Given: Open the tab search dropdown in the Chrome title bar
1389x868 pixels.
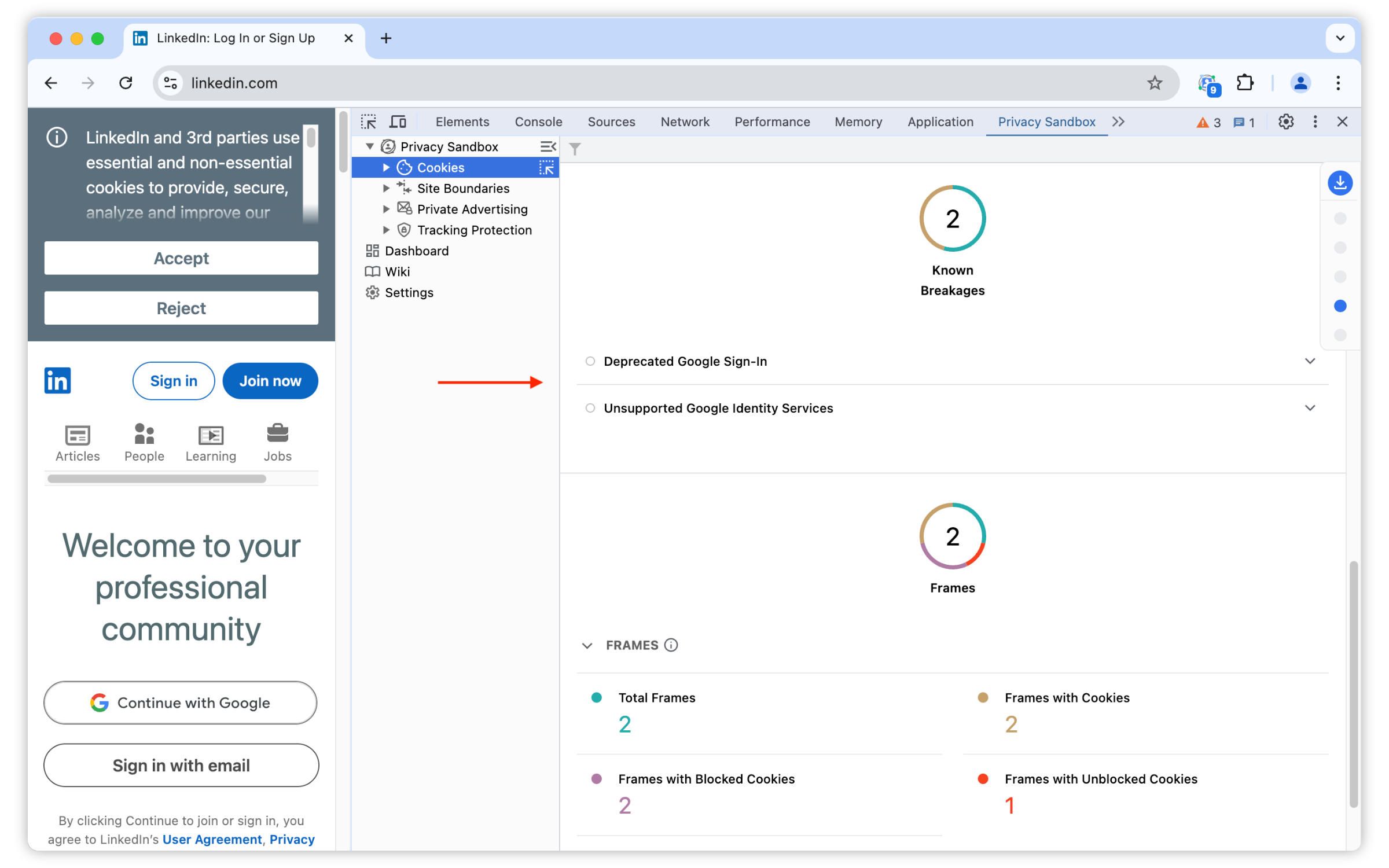Looking at the screenshot, I should (1340, 38).
